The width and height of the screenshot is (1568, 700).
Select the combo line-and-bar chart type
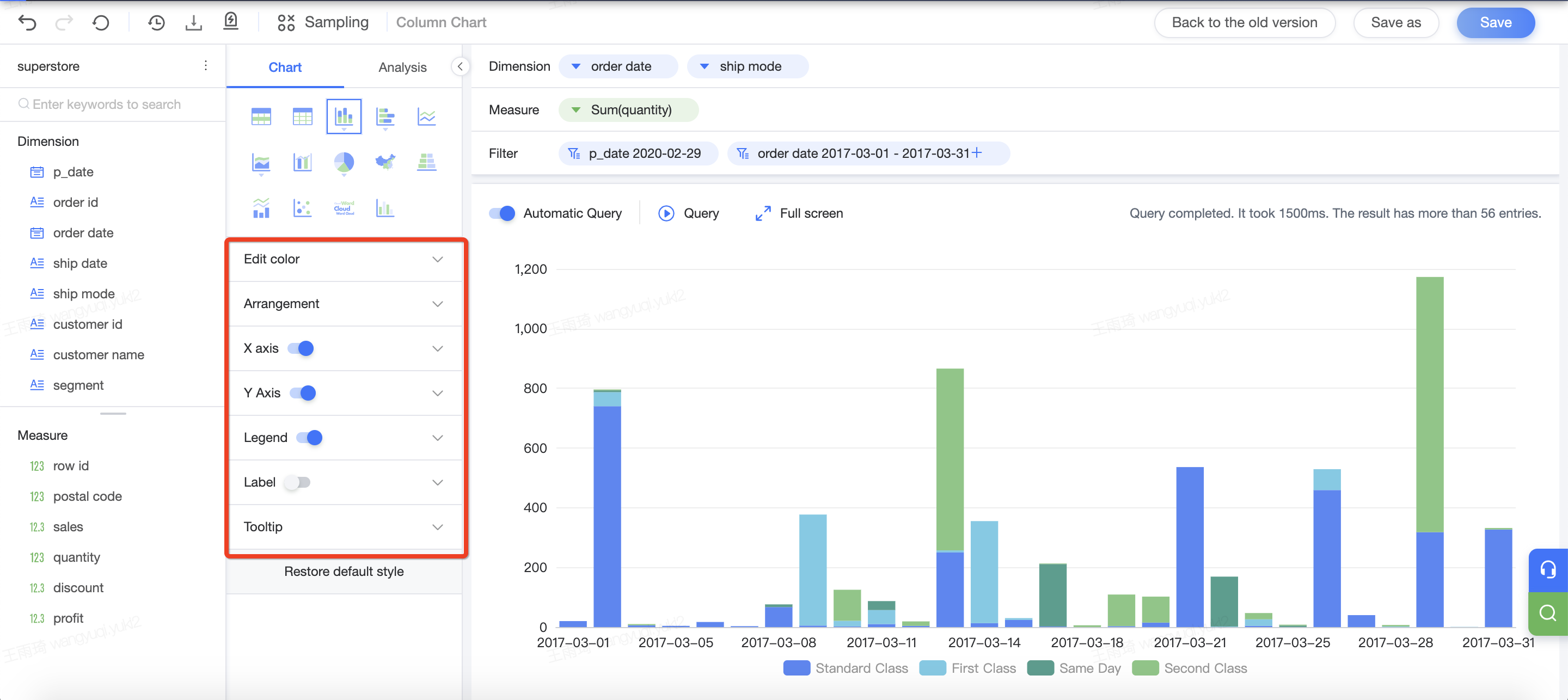coord(261,208)
